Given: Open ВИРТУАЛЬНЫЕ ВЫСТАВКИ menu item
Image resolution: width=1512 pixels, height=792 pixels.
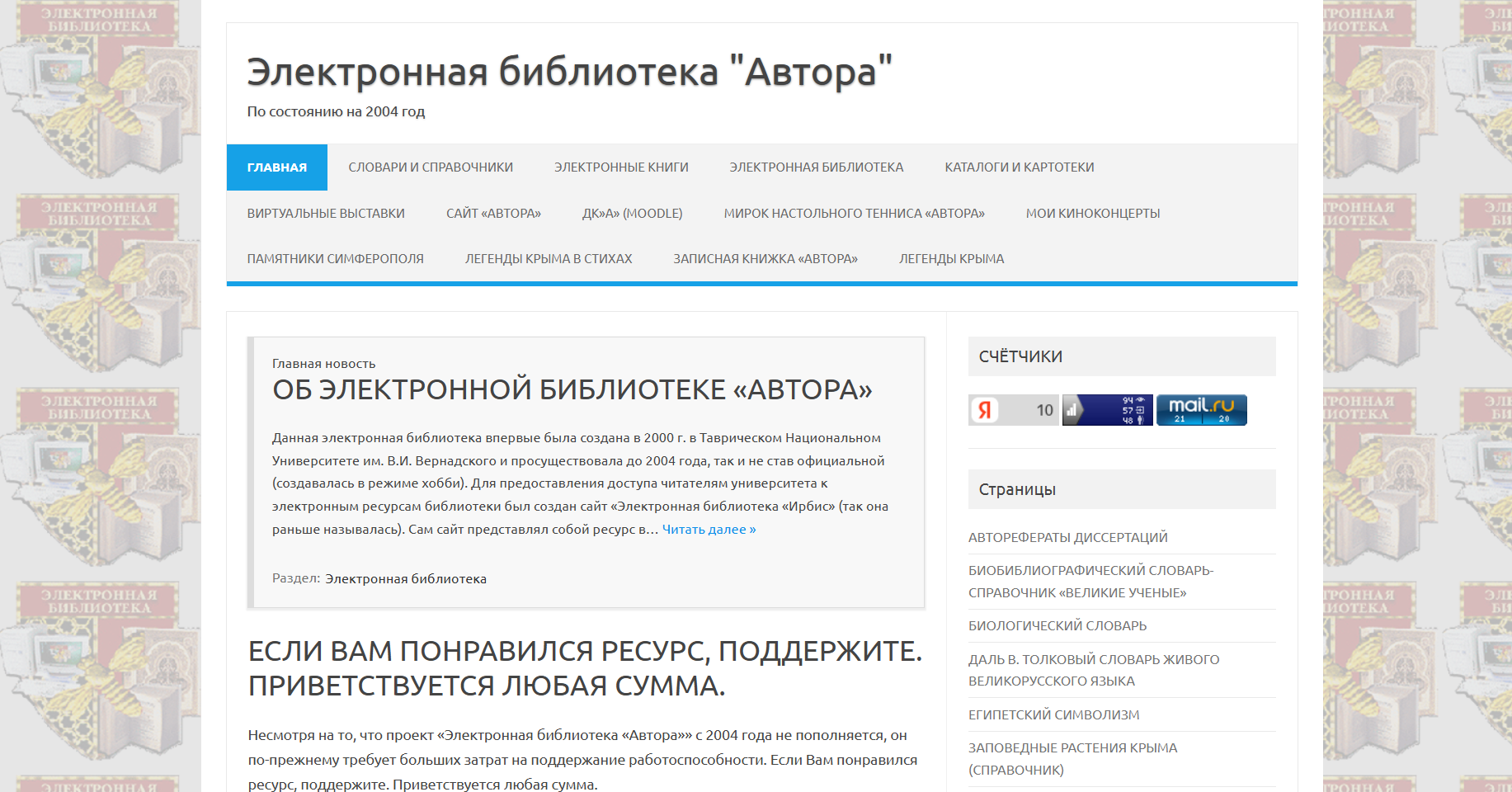Looking at the screenshot, I should point(326,214).
